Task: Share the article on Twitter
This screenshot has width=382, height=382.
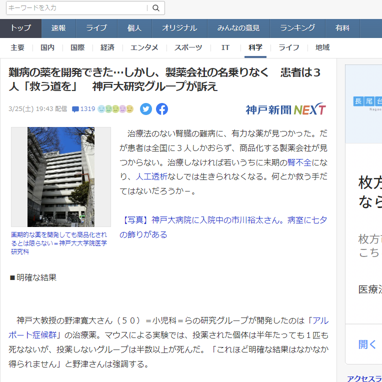Action: point(146,109)
